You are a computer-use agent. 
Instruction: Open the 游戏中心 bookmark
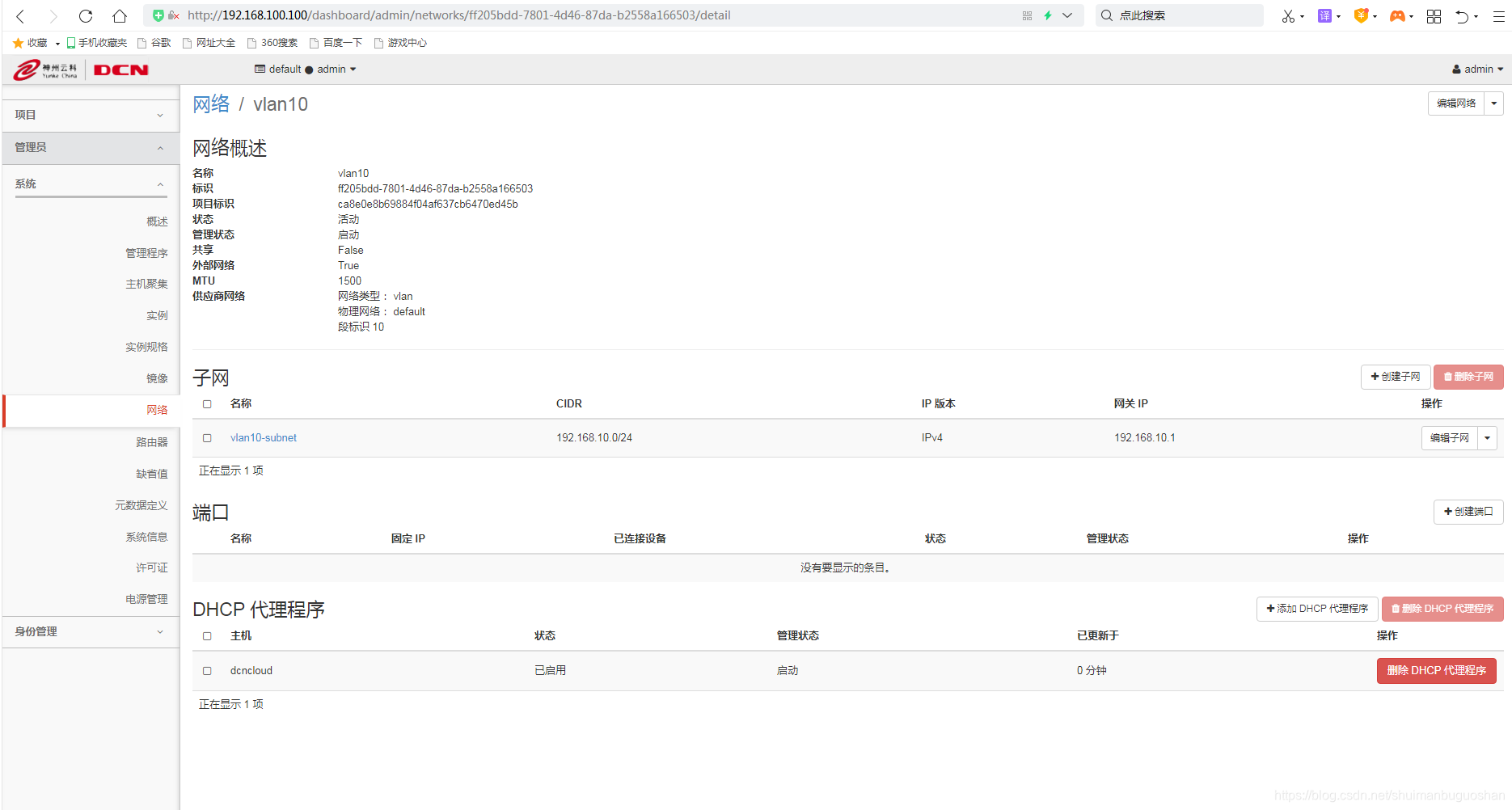[400, 43]
